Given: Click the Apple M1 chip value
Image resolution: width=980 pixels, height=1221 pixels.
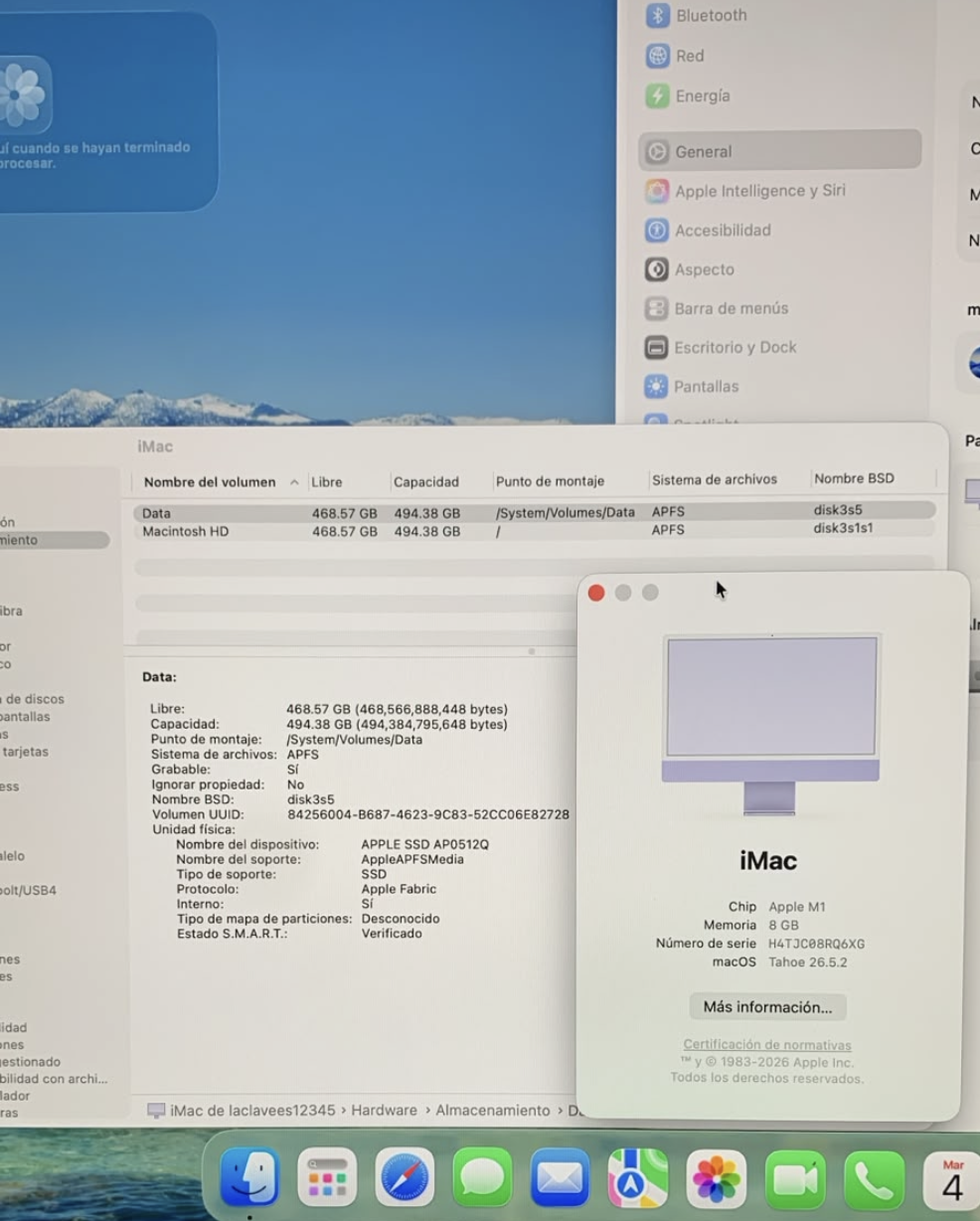Looking at the screenshot, I should pos(797,907).
